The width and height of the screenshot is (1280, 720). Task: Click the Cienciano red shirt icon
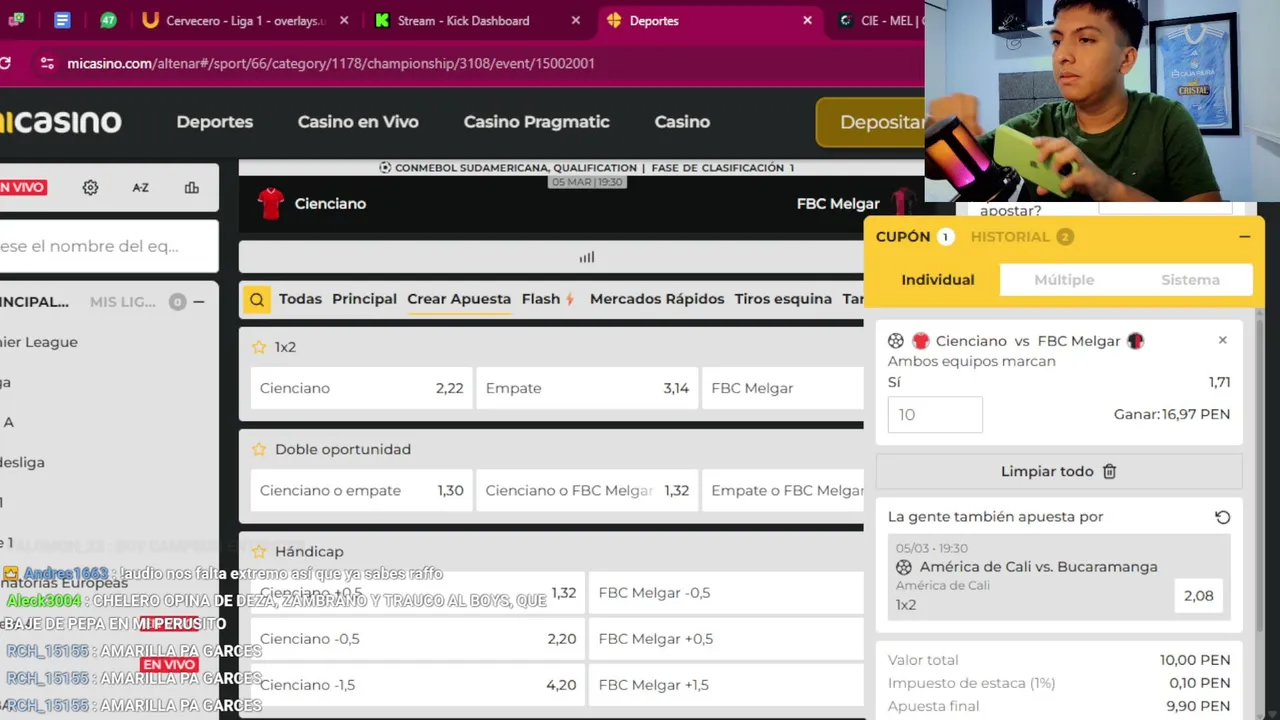coord(271,203)
